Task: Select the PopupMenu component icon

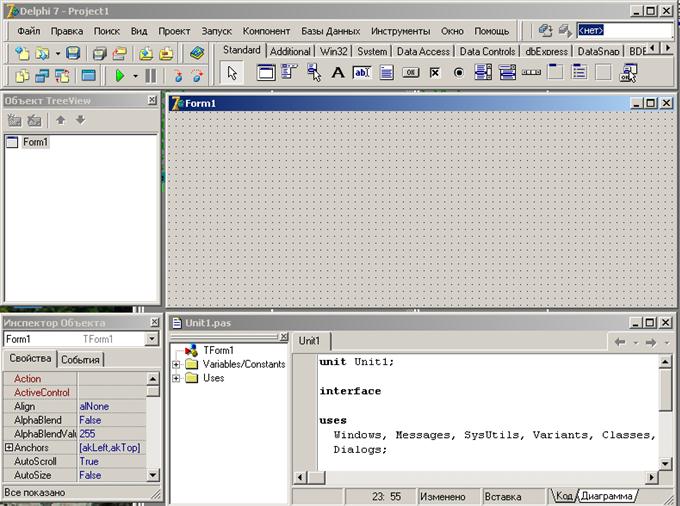Action: 314,72
